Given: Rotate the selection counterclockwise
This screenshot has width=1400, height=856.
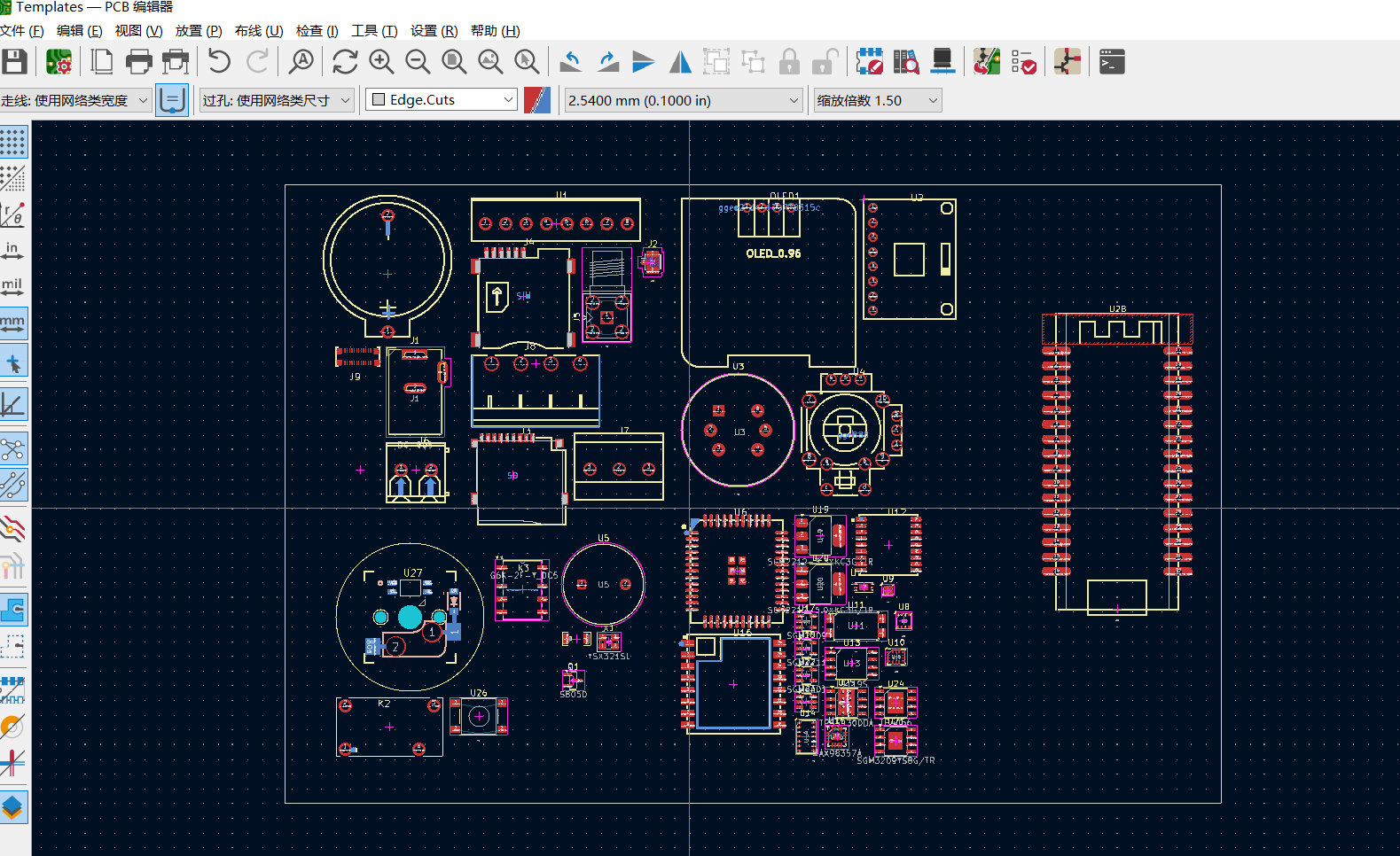Looking at the screenshot, I should [x=571, y=62].
